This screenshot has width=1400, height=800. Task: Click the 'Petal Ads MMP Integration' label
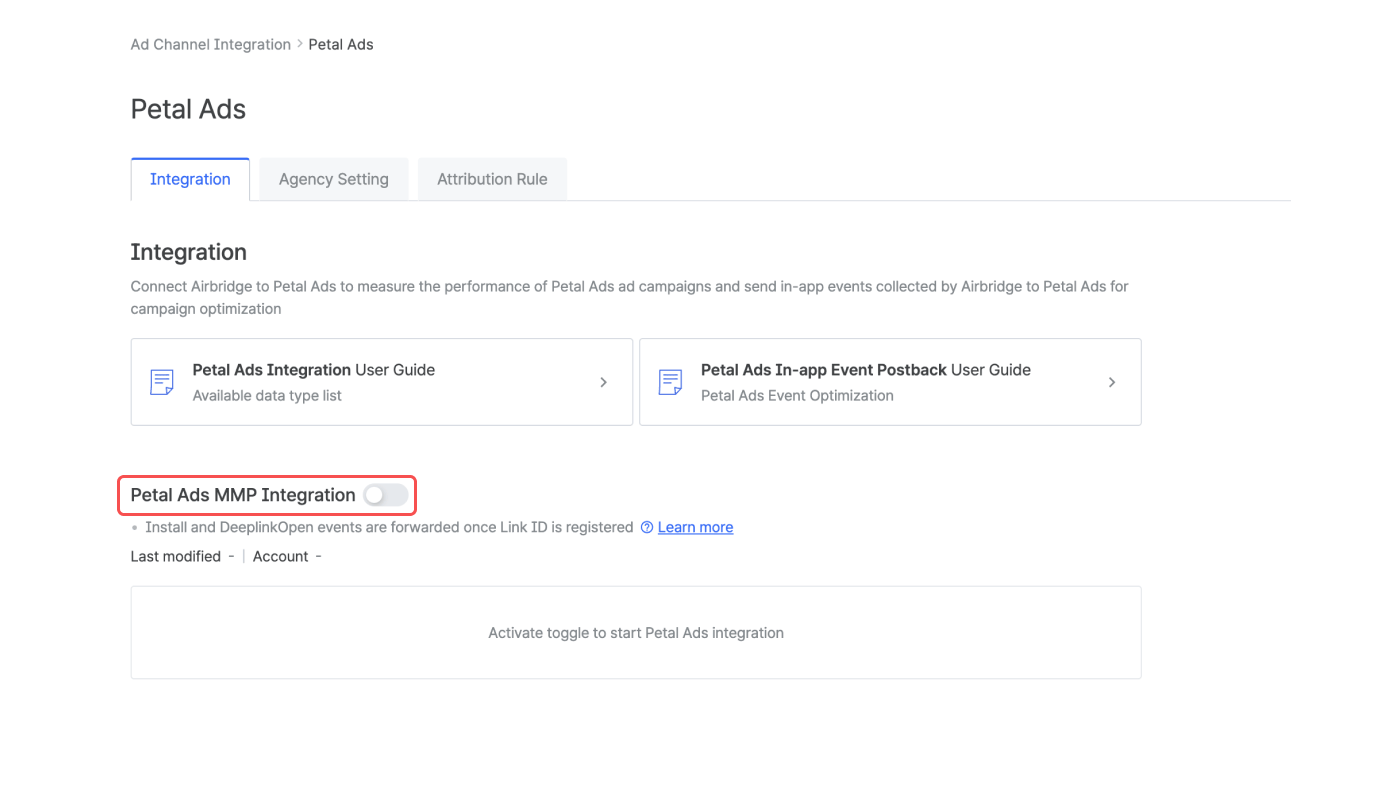click(x=243, y=495)
